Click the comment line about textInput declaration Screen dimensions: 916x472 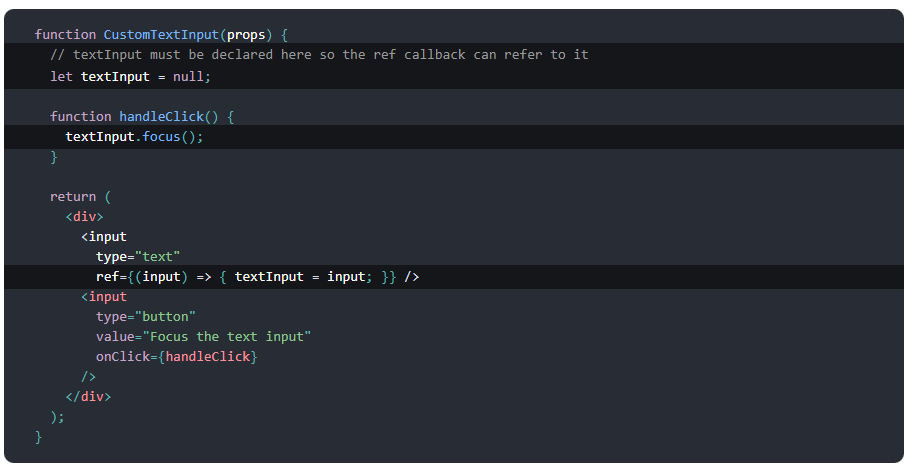point(319,55)
